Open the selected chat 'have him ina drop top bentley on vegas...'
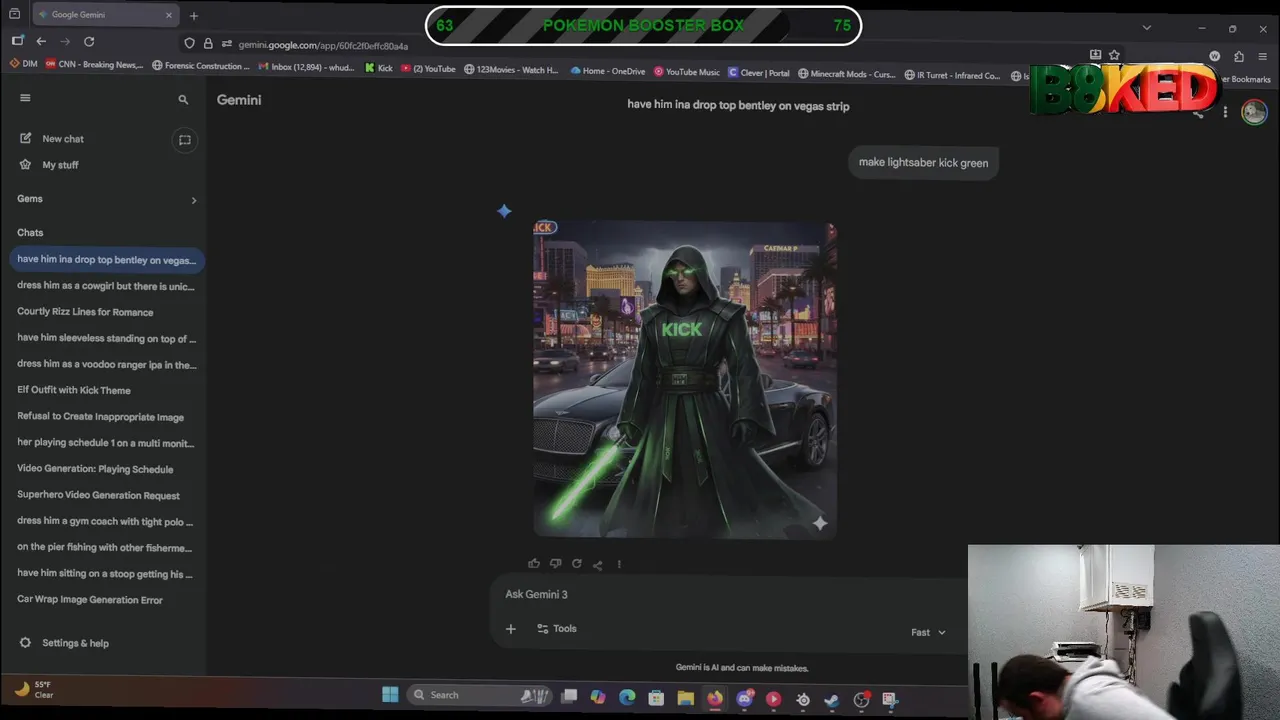 tap(106, 260)
